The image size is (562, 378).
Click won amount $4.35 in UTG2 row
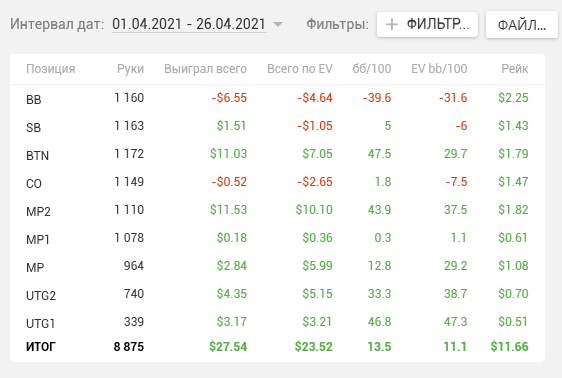pyautogui.click(x=232, y=293)
